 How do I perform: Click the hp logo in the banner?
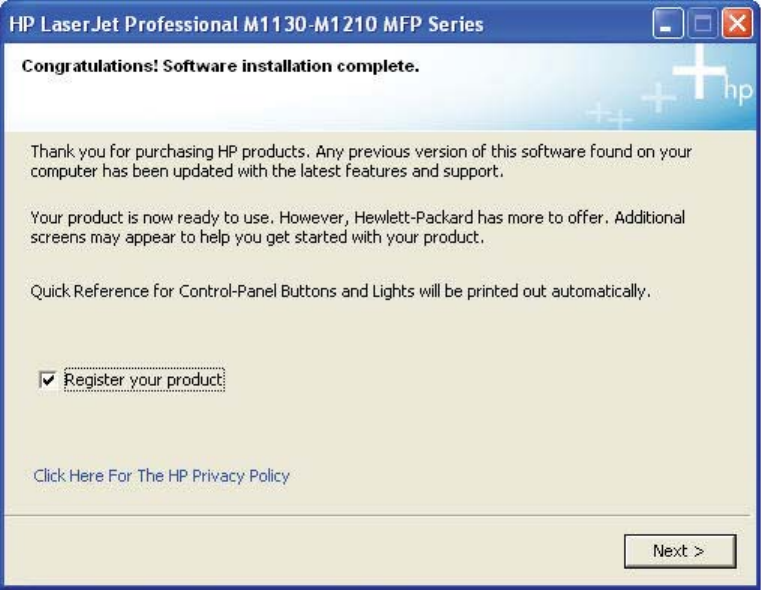(737, 91)
